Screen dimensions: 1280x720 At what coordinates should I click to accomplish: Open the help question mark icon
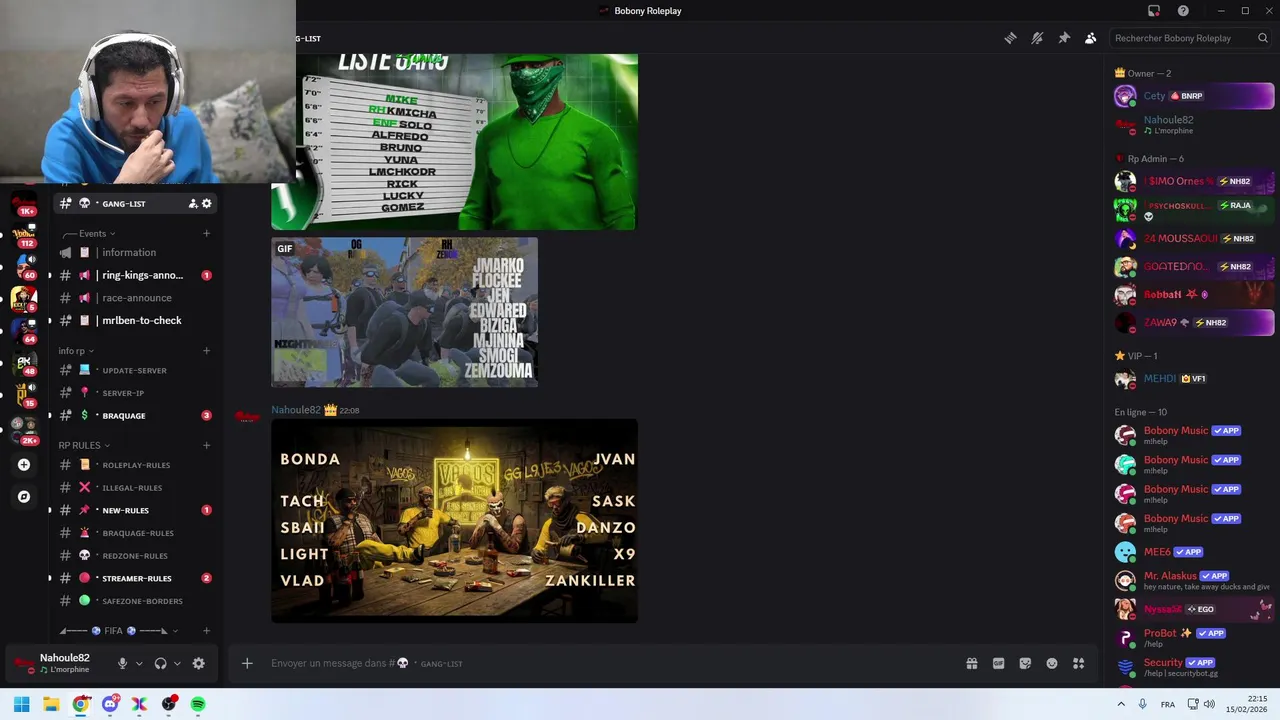[x=1183, y=11]
